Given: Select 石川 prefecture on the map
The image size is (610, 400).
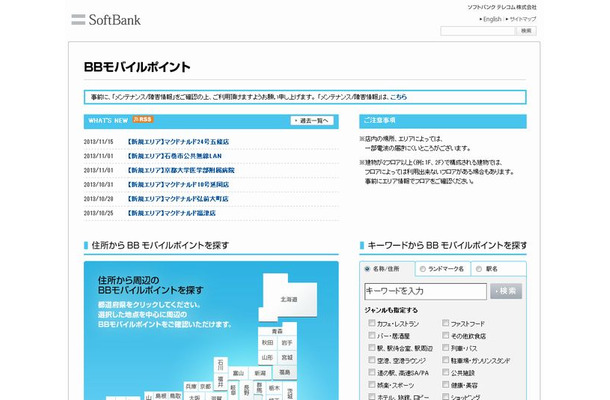Looking at the screenshot, I should click(x=221, y=365).
